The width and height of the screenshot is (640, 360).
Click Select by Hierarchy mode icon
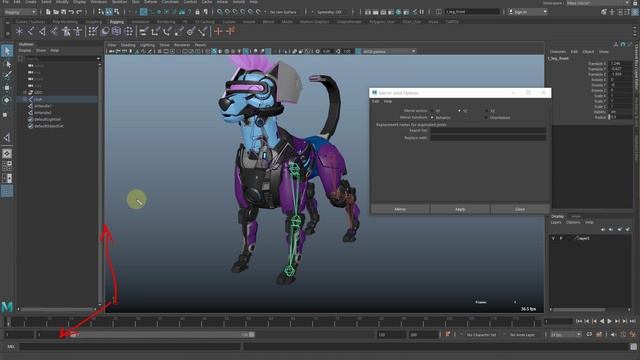coord(101,12)
